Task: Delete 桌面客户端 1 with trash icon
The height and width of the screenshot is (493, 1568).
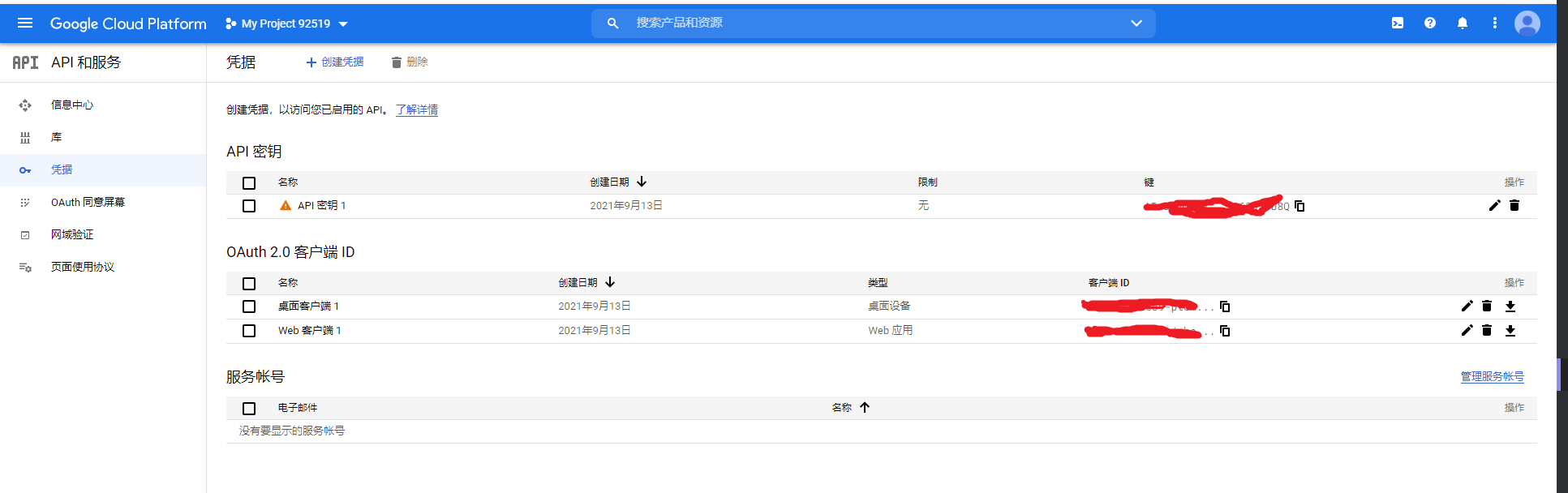Action: [1487, 306]
